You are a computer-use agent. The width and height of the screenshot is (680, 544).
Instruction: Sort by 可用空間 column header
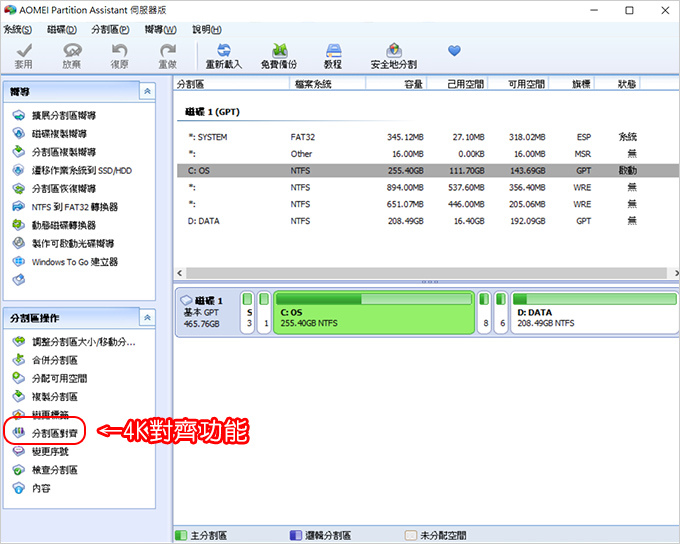[518, 84]
